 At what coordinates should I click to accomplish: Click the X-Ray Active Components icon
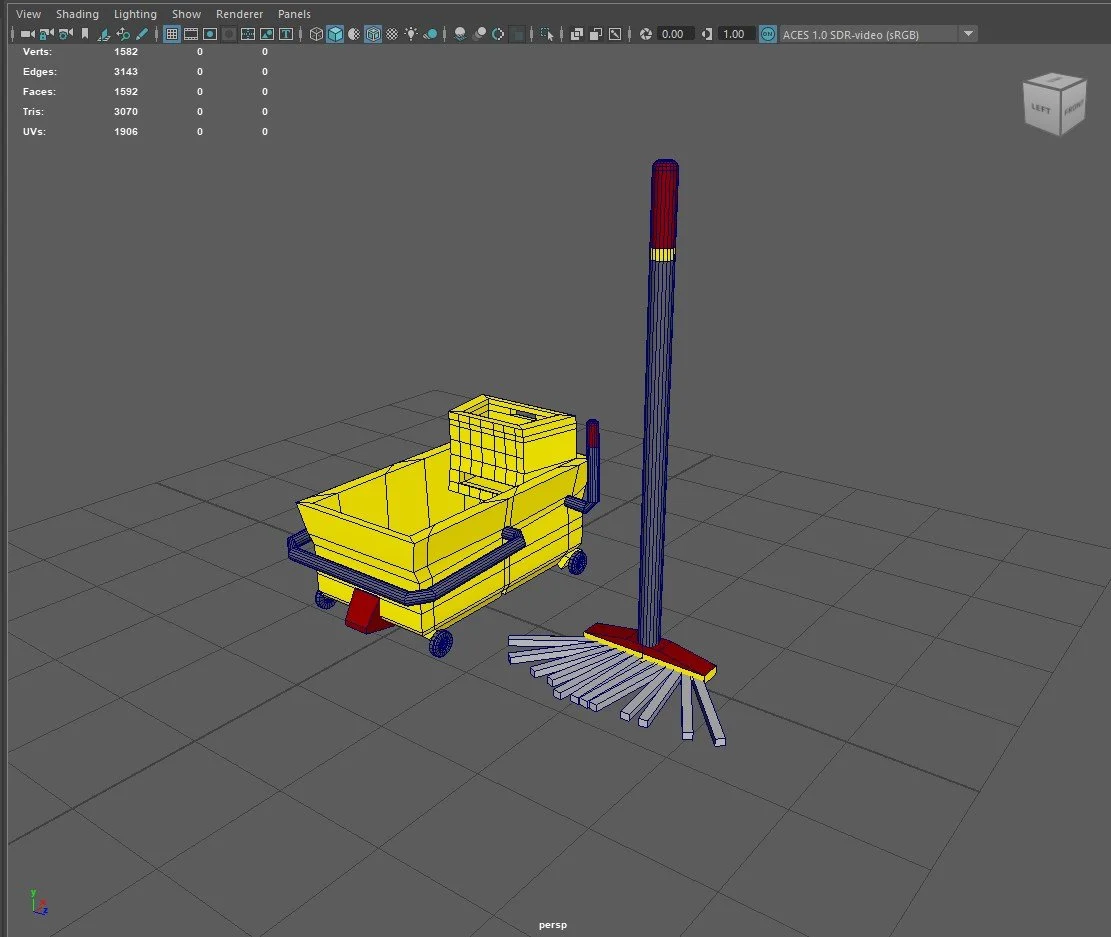[596, 34]
